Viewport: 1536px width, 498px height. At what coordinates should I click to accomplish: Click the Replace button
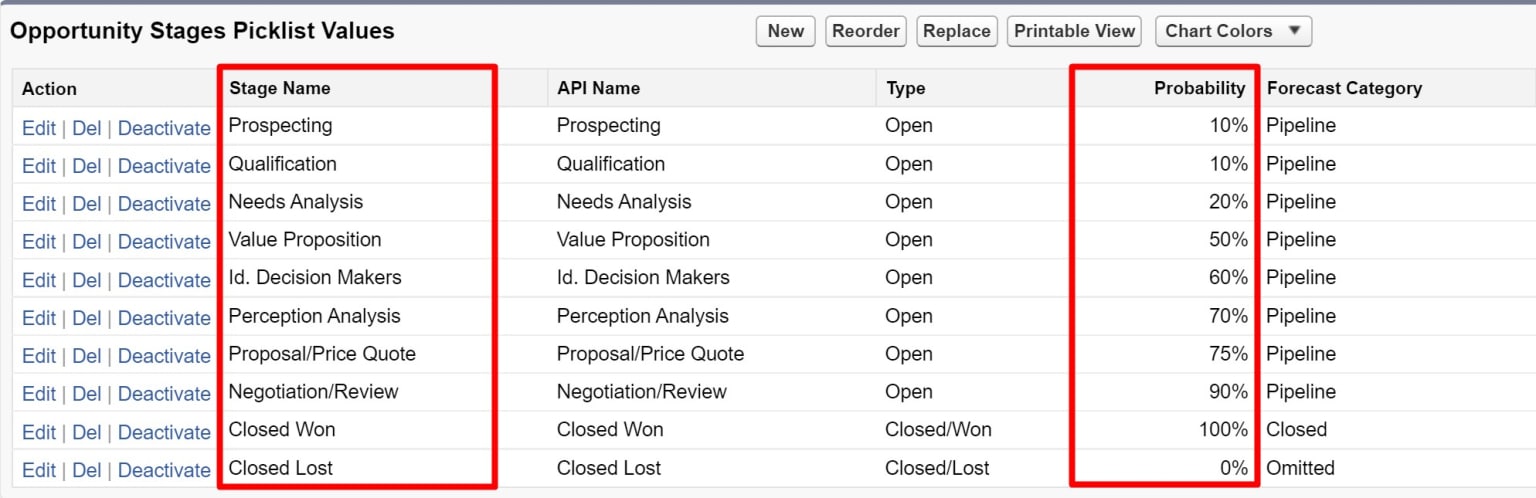956,31
